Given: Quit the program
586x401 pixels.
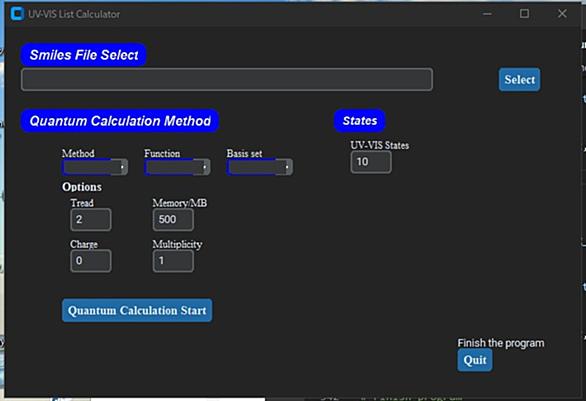Looking at the screenshot, I should 475,360.
